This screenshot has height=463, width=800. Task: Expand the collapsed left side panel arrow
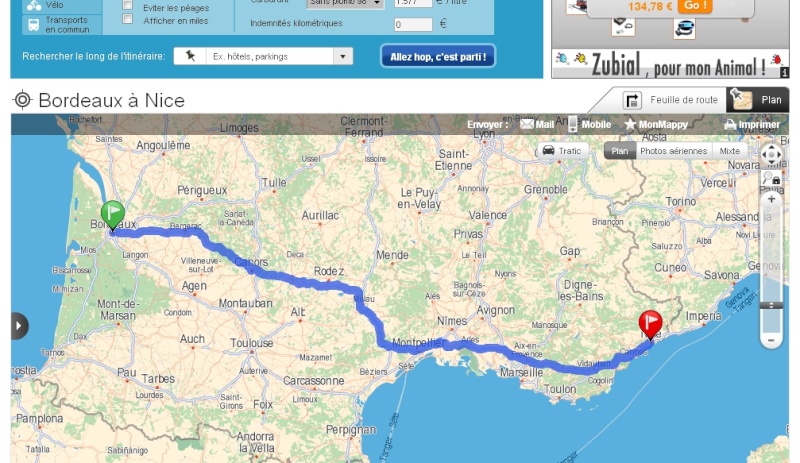[x=19, y=326]
